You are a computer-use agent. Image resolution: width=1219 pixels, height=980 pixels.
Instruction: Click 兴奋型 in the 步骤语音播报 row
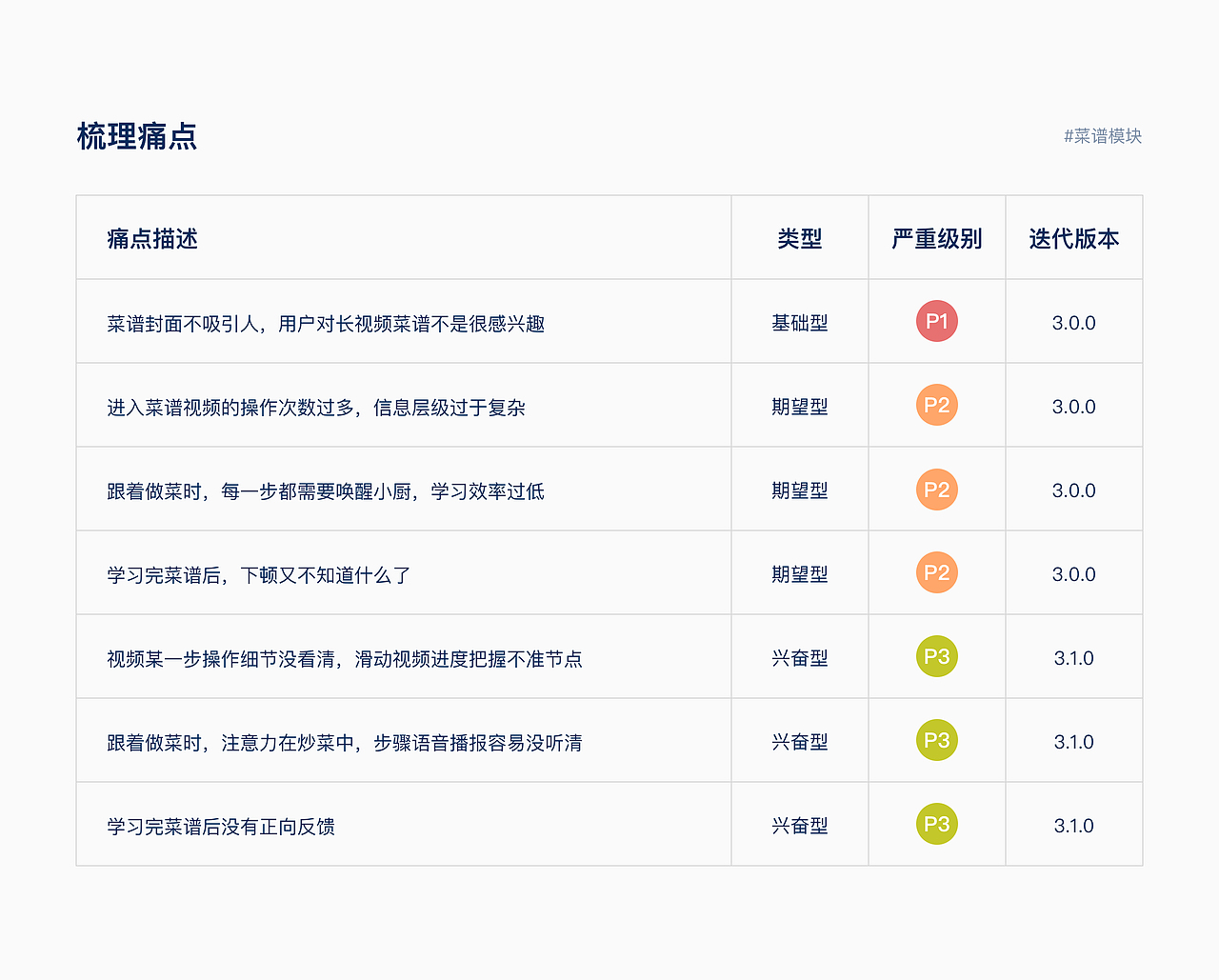(x=800, y=742)
